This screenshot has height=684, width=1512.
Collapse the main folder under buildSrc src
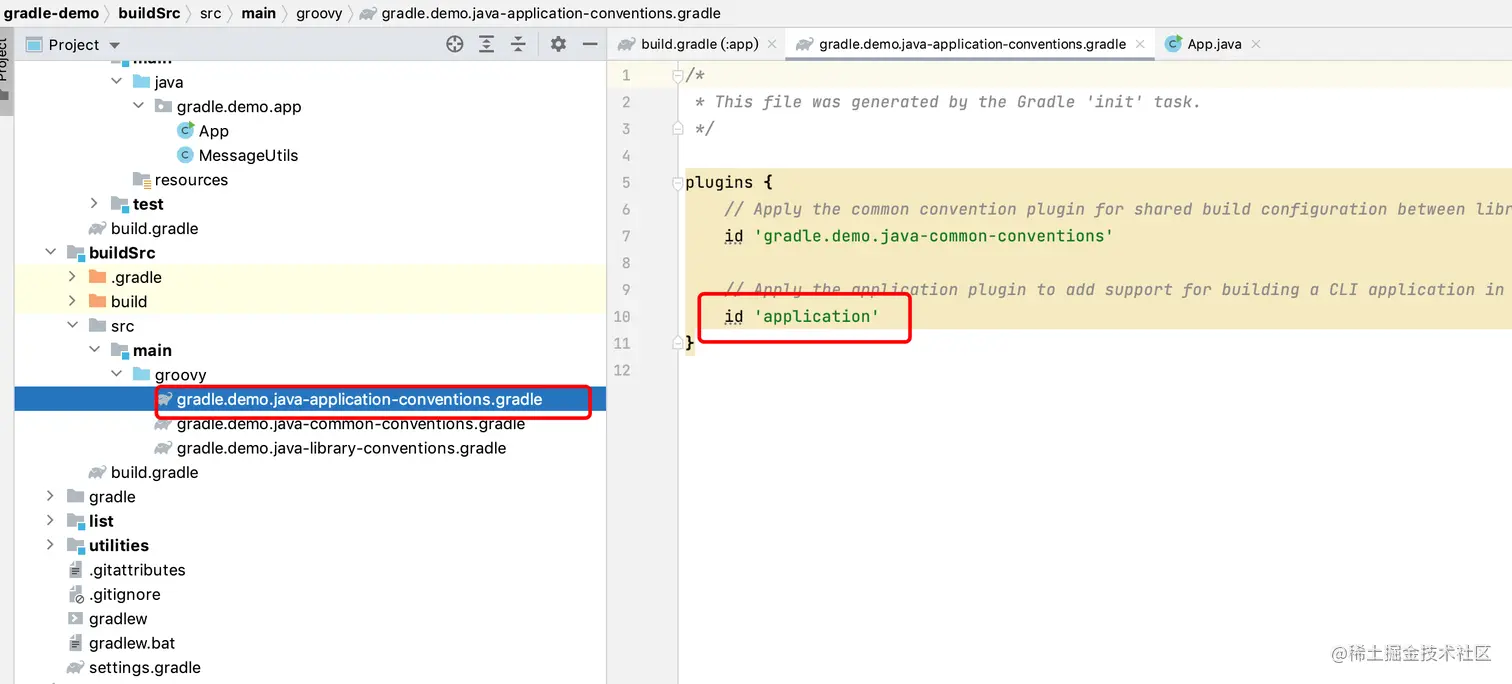[x=95, y=350]
